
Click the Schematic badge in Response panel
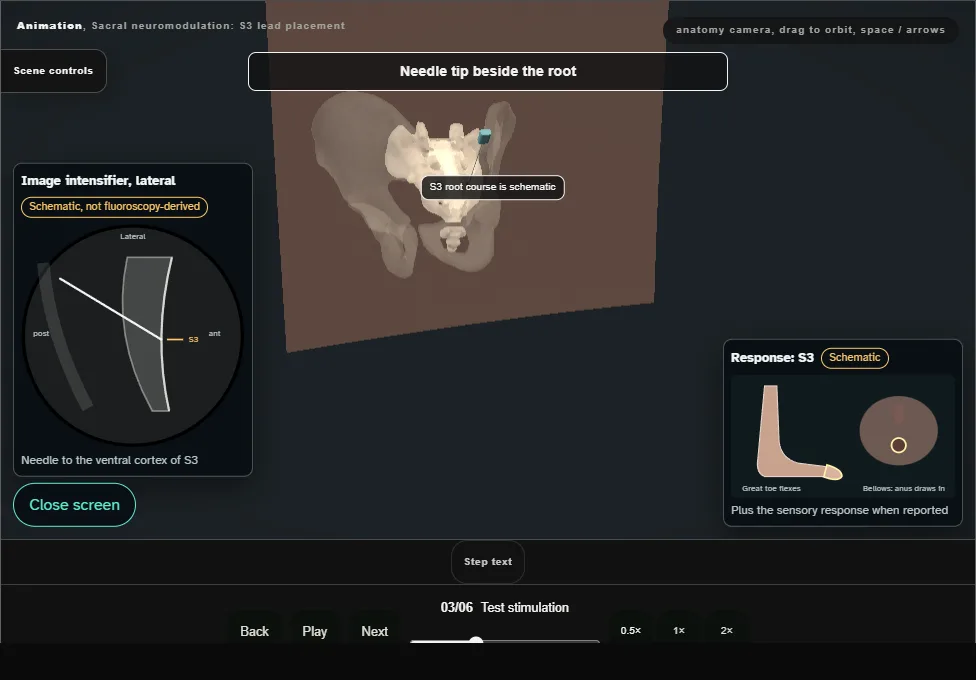[855, 357]
